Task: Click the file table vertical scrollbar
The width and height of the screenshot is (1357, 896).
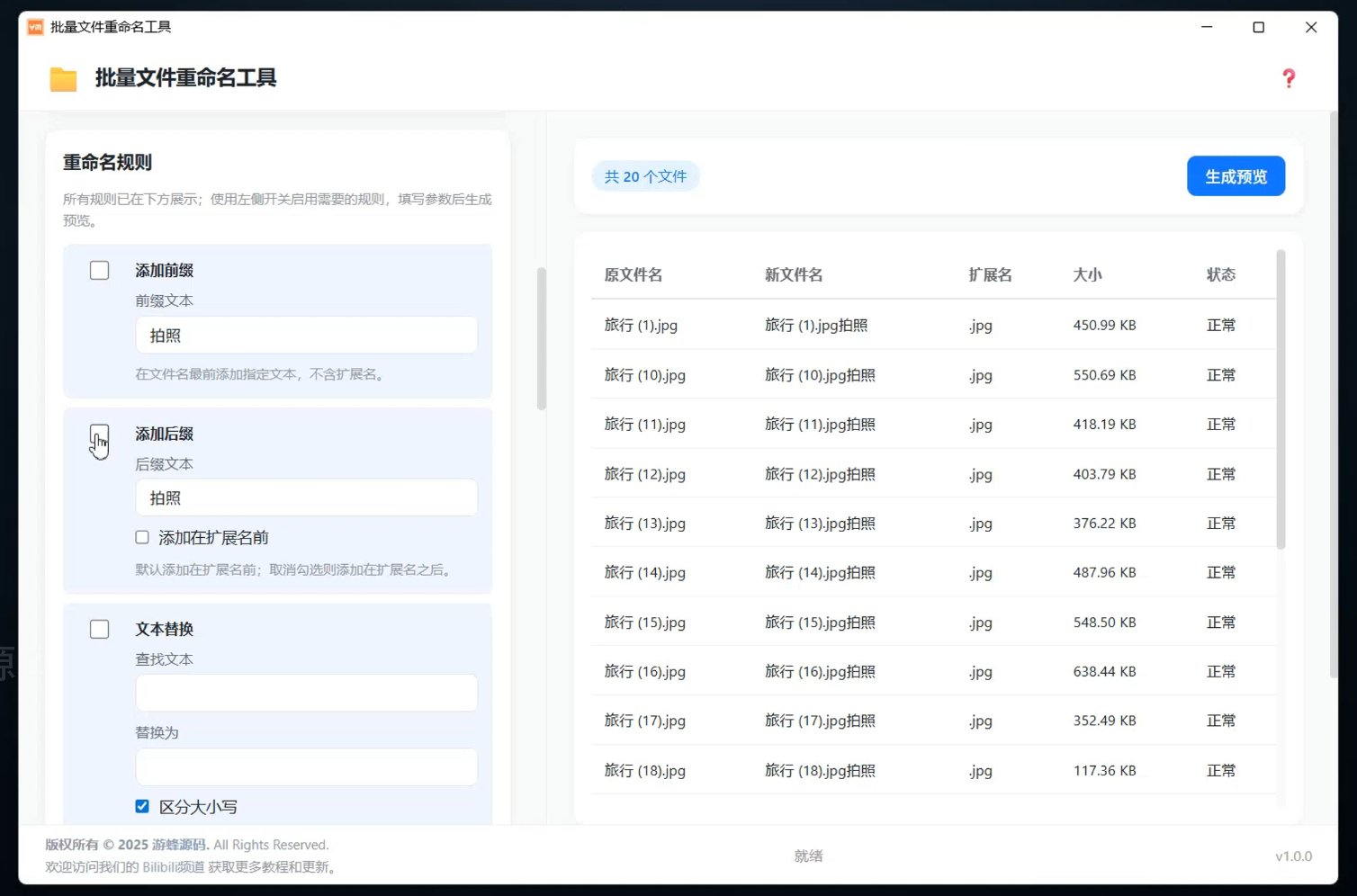Action: pyautogui.click(x=1281, y=399)
